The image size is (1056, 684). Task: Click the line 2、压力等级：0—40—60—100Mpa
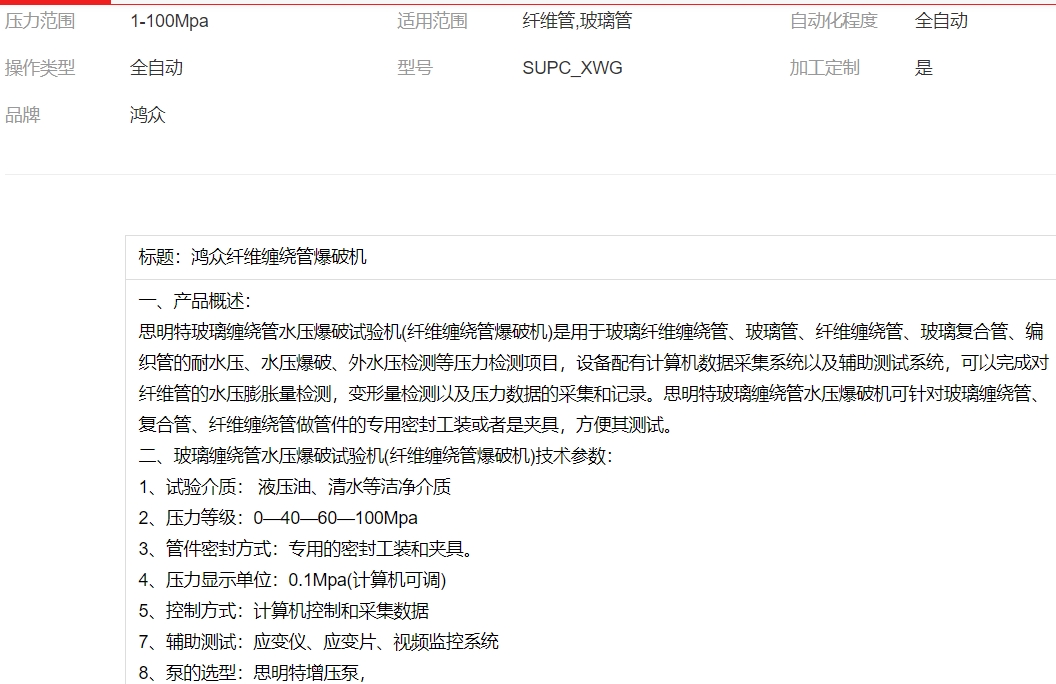(278, 518)
